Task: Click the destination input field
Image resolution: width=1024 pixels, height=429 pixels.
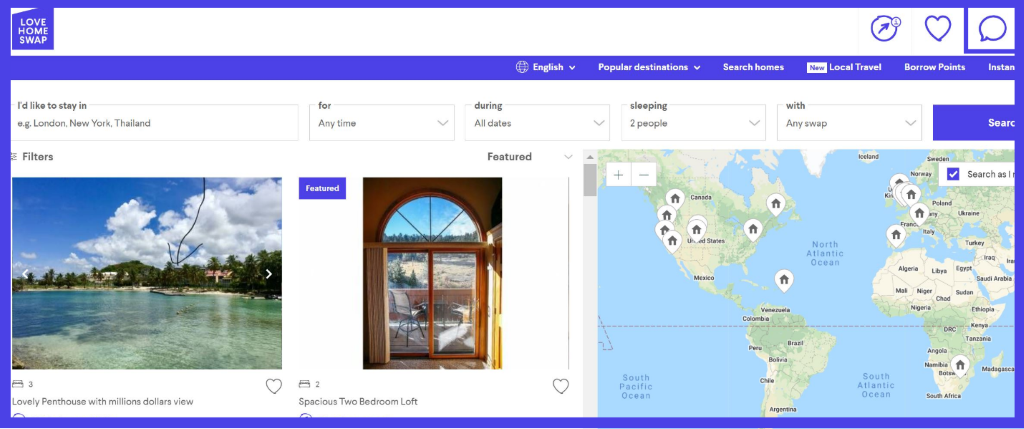Action: [155, 123]
